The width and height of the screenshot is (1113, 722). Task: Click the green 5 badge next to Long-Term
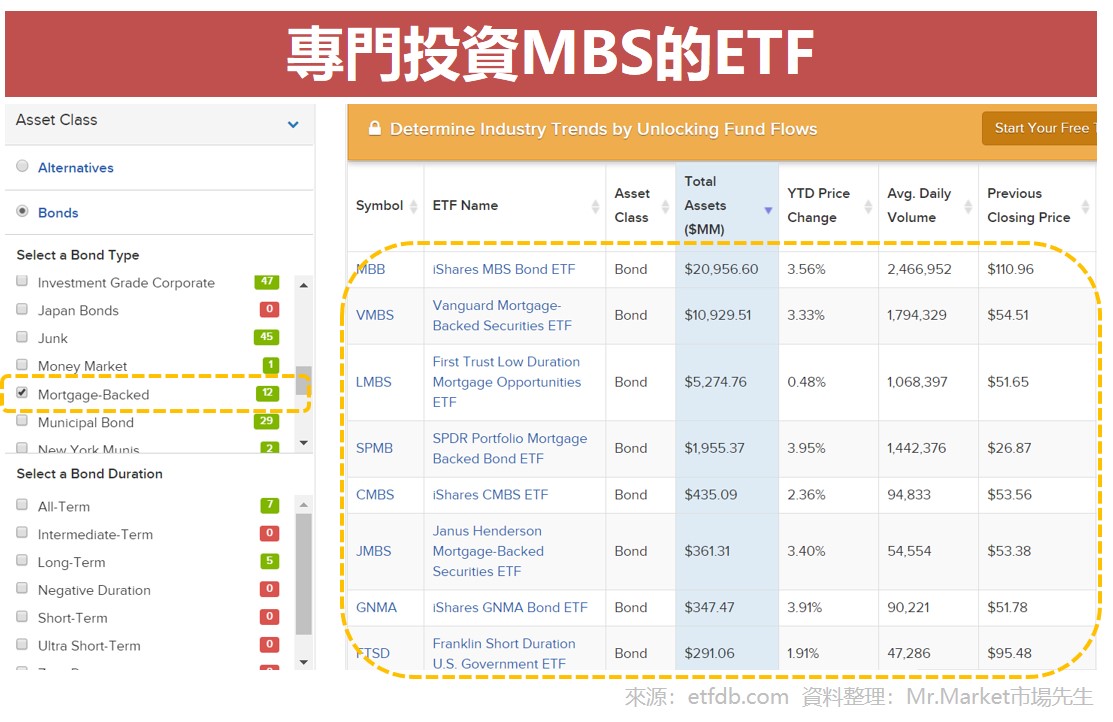click(x=270, y=561)
